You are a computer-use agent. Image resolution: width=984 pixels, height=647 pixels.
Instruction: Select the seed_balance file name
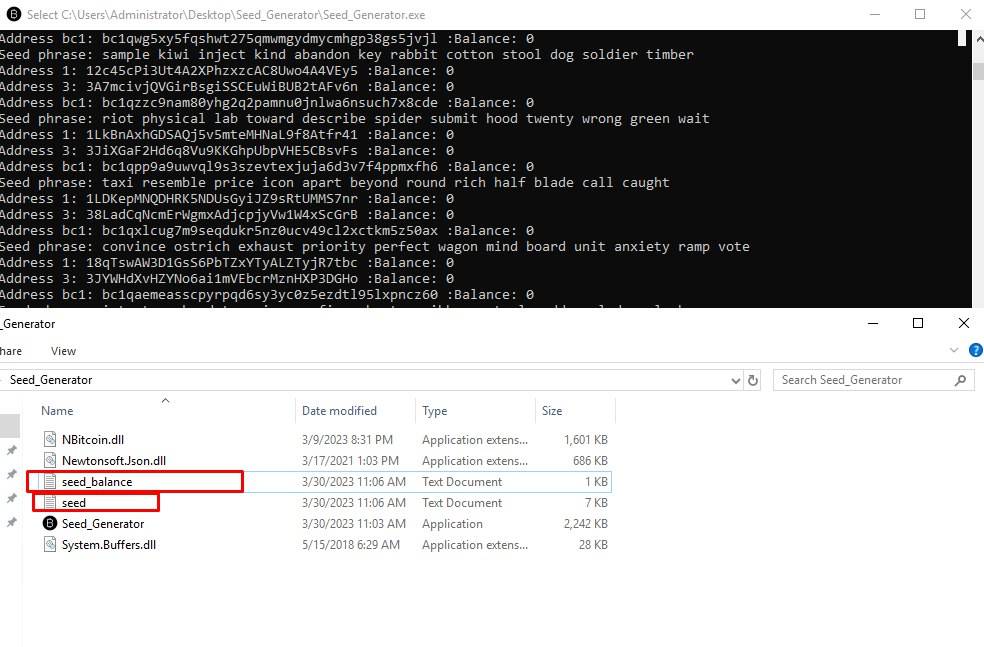97,481
